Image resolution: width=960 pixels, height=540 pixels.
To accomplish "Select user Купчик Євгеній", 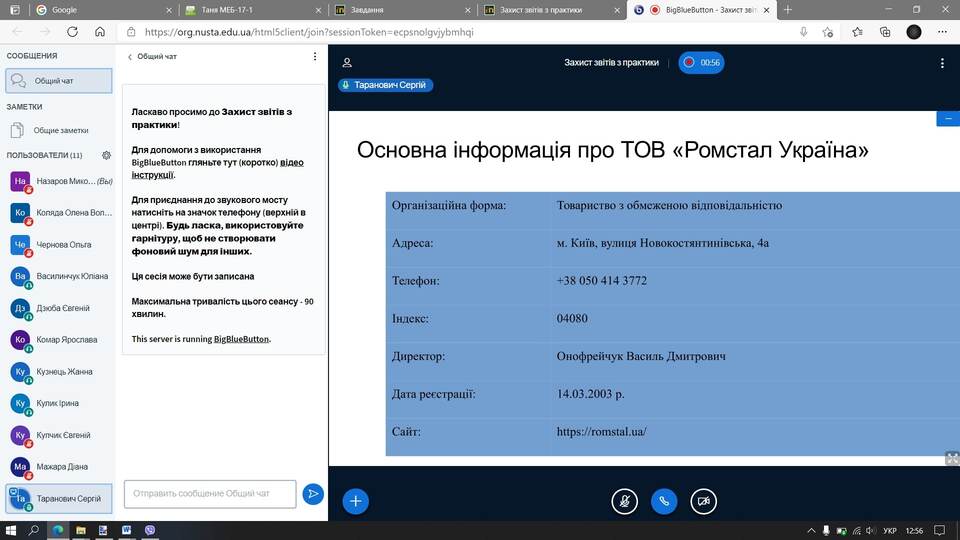I will 59,435.
